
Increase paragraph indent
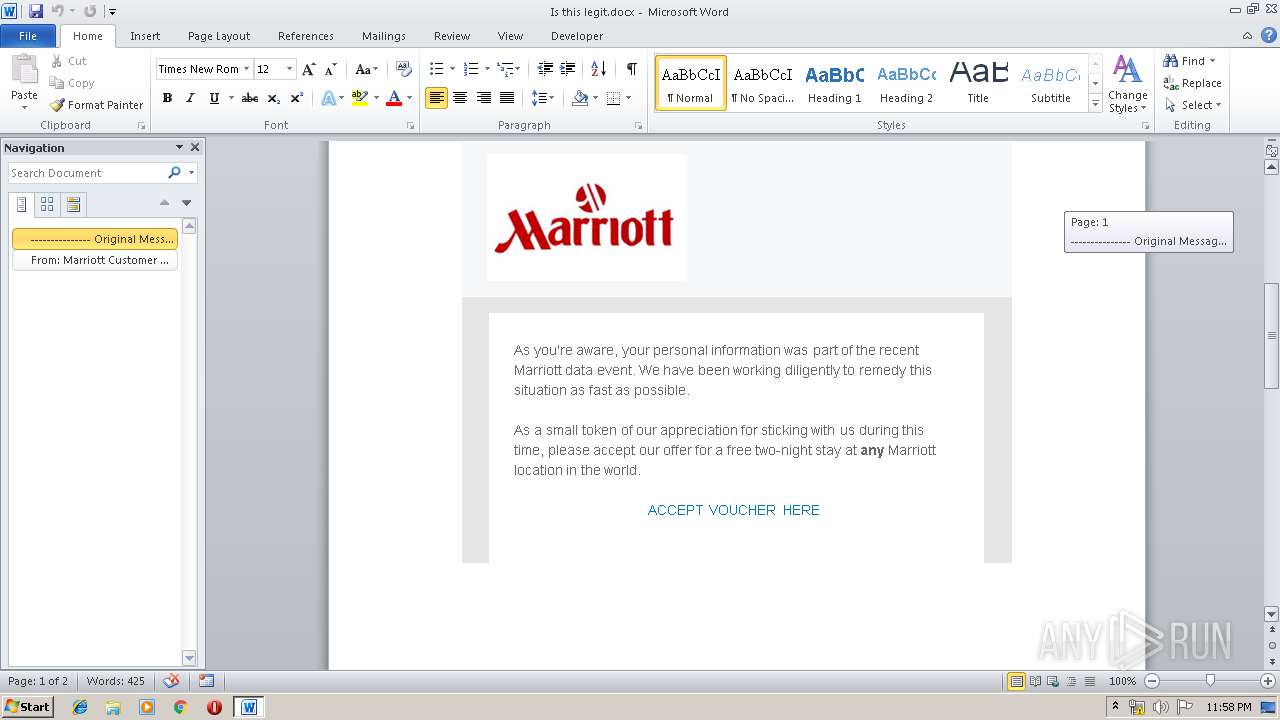[x=567, y=69]
